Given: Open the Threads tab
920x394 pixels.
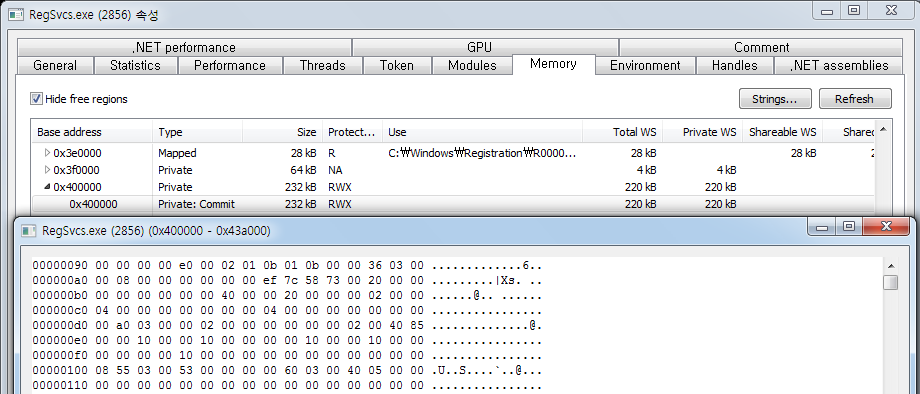Looking at the screenshot, I should (323, 65).
